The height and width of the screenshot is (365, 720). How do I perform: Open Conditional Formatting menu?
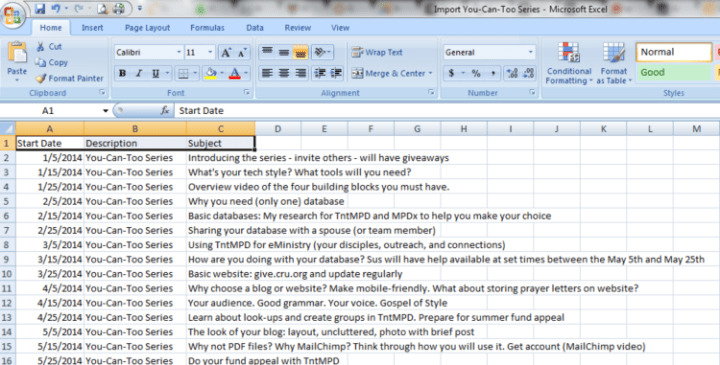click(x=569, y=63)
